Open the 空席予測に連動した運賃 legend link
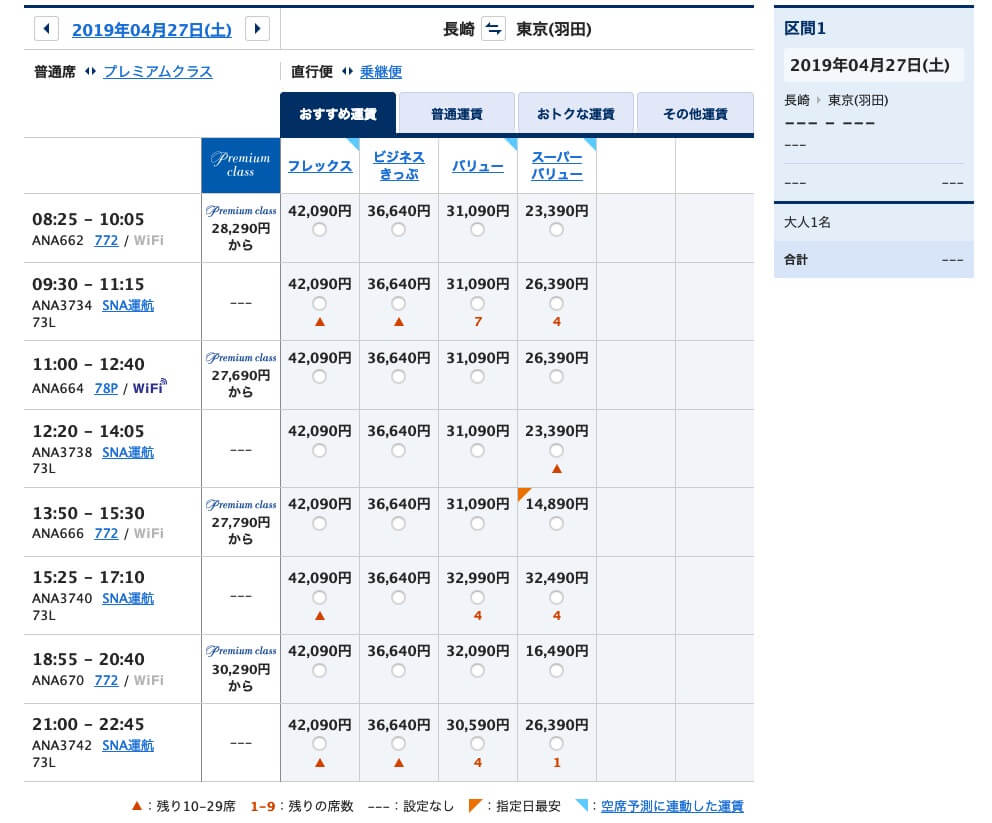The height and width of the screenshot is (823, 992). (672, 806)
